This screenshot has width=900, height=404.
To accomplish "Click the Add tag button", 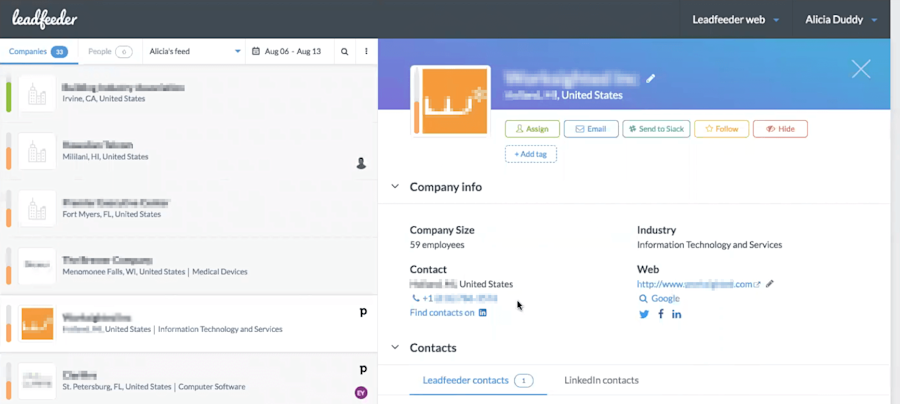I will (x=531, y=154).
